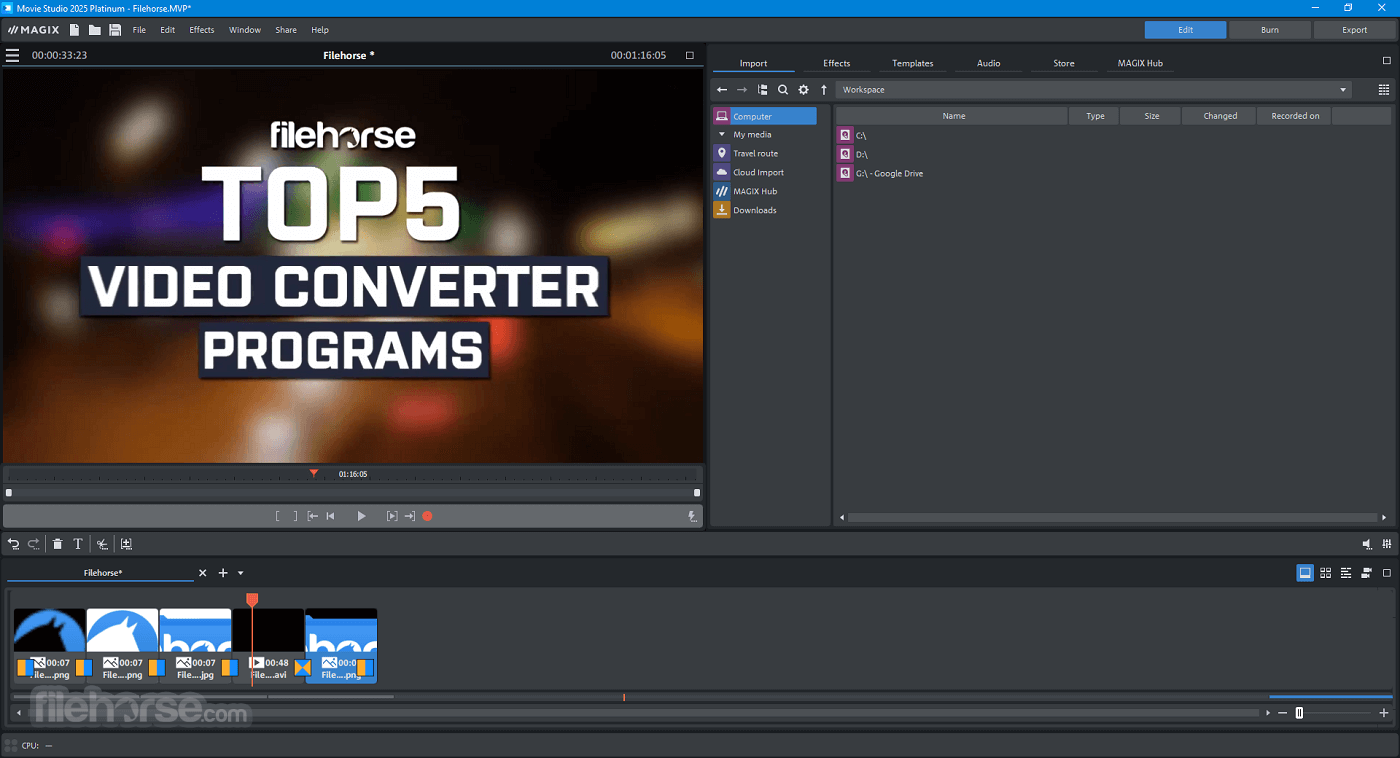Jump to the range start
Image resolution: width=1400 pixels, height=758 pixels.
coord(313,516)
